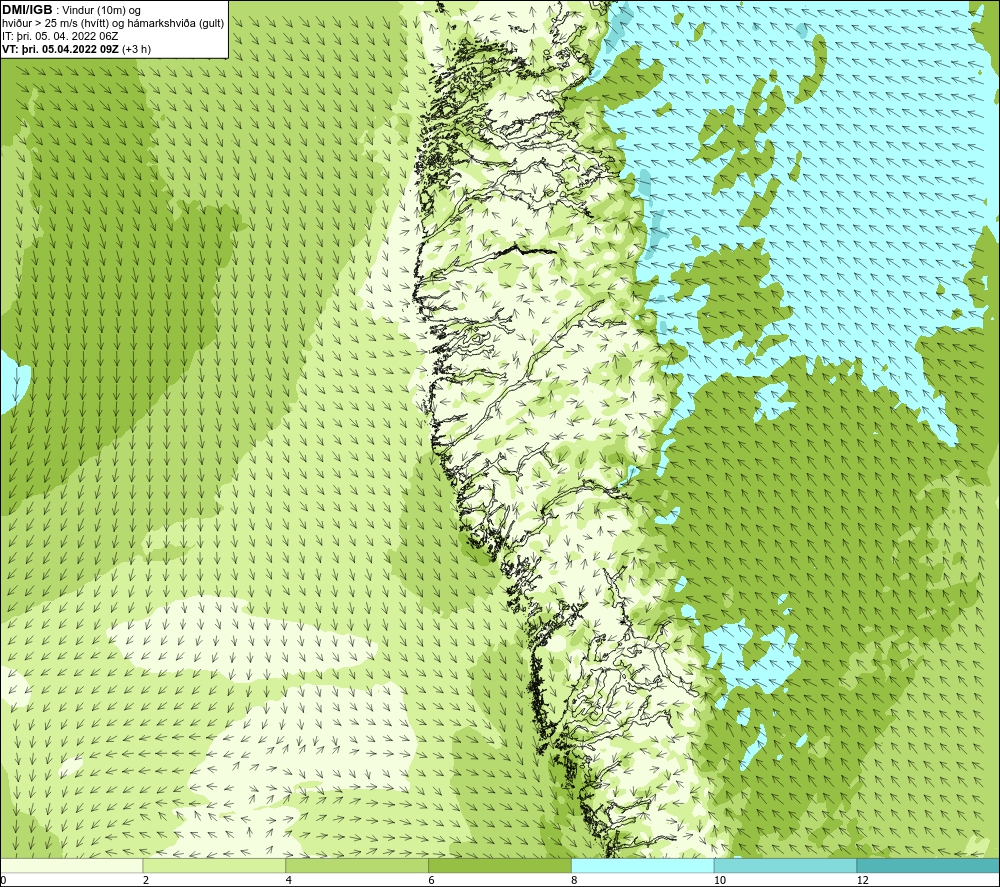
Task: Click the scale label '2'
Action: tap(146, 880)
